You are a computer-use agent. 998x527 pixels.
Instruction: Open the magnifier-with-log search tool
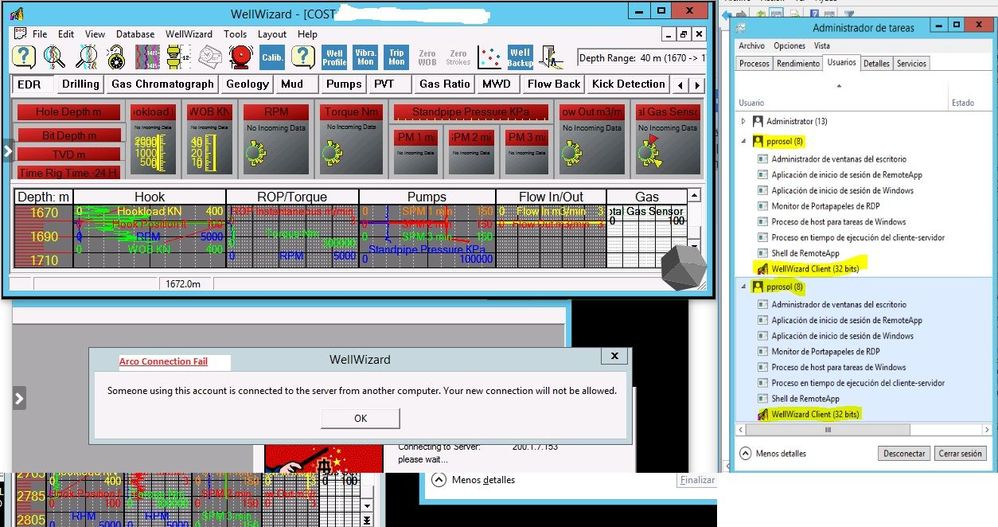coord(54,57)
